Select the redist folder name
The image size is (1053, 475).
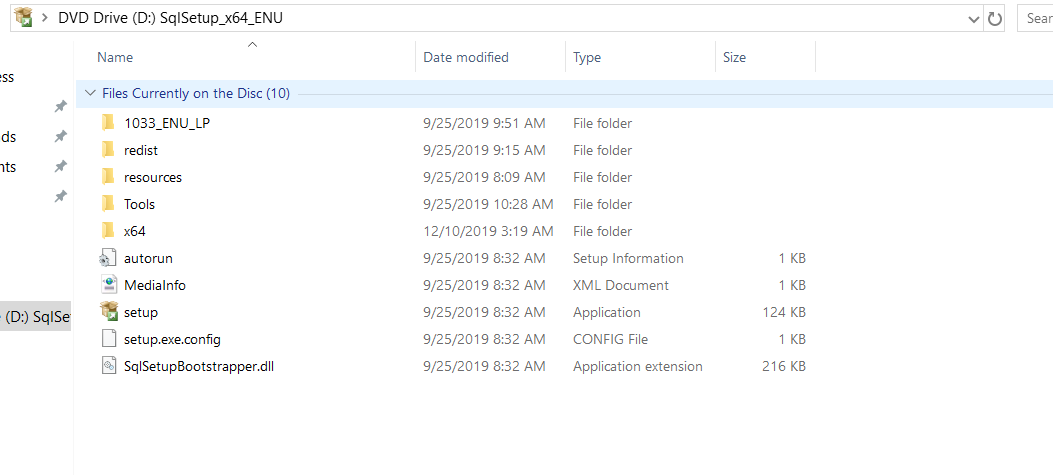pyautogui.click(x=141, y=150)
